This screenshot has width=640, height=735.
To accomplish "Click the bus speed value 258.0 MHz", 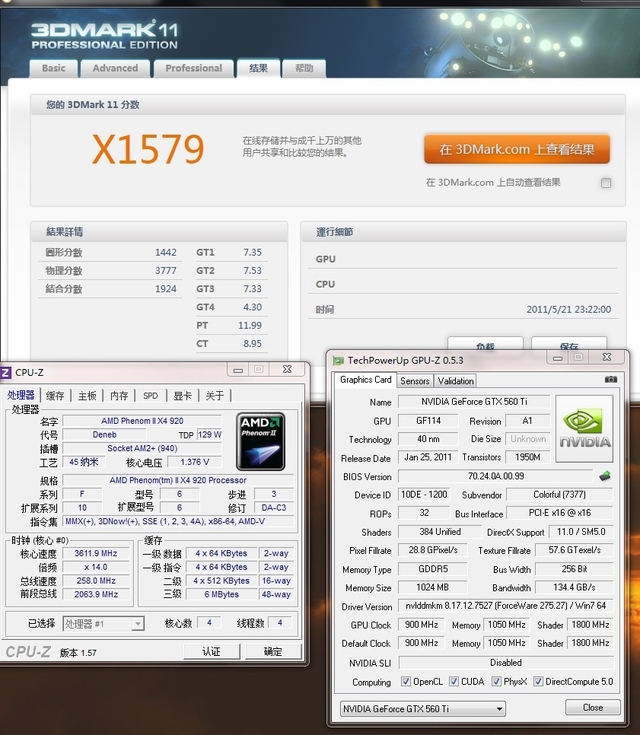I will coord(96,581).
